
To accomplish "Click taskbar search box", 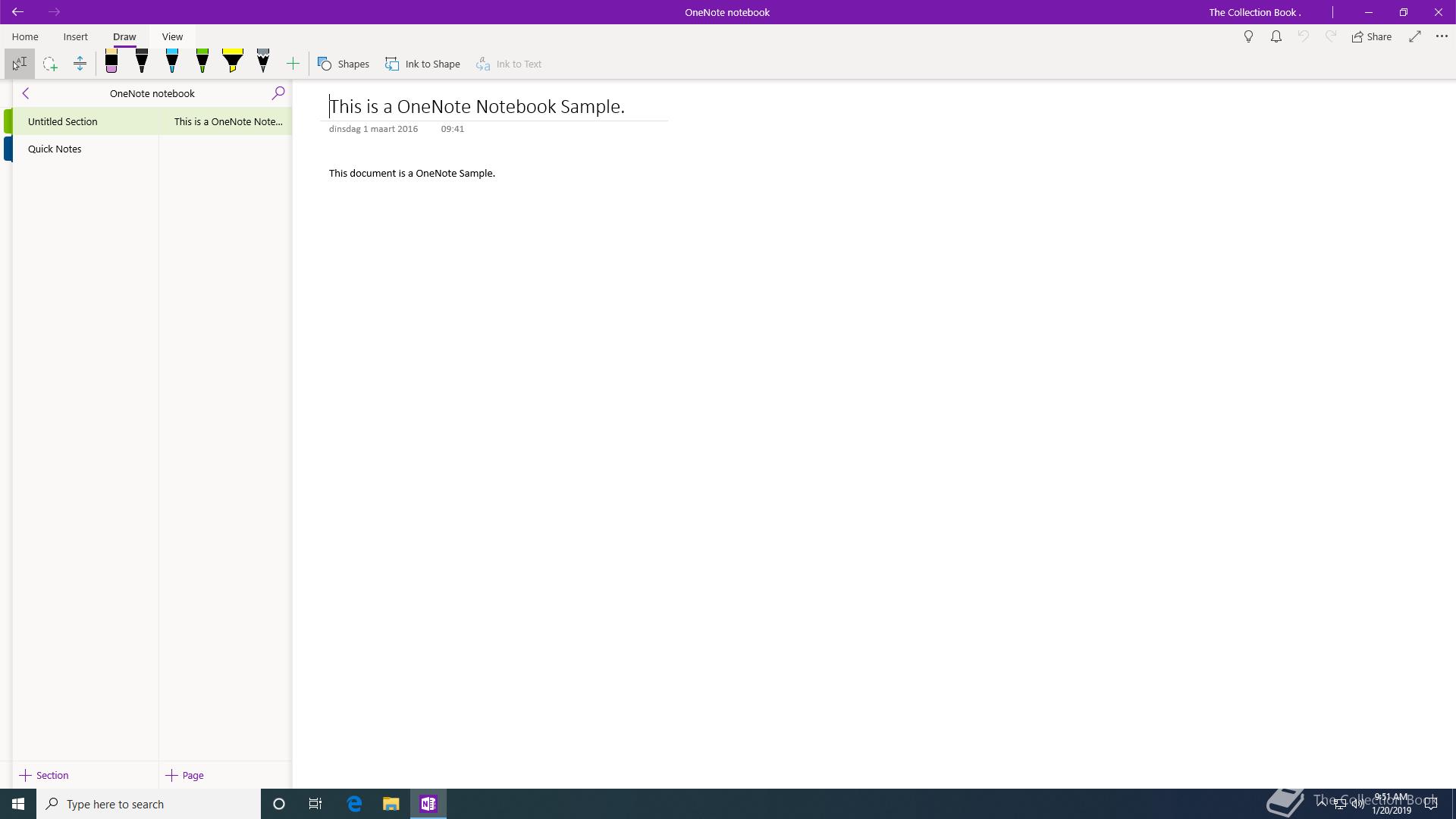I will coord(149,804).
